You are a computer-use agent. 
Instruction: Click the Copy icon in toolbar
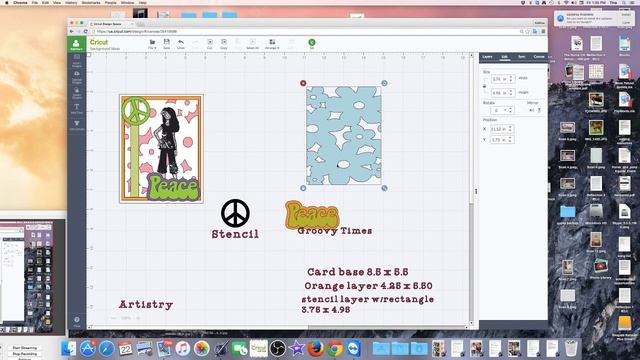(x=224, y=44)
